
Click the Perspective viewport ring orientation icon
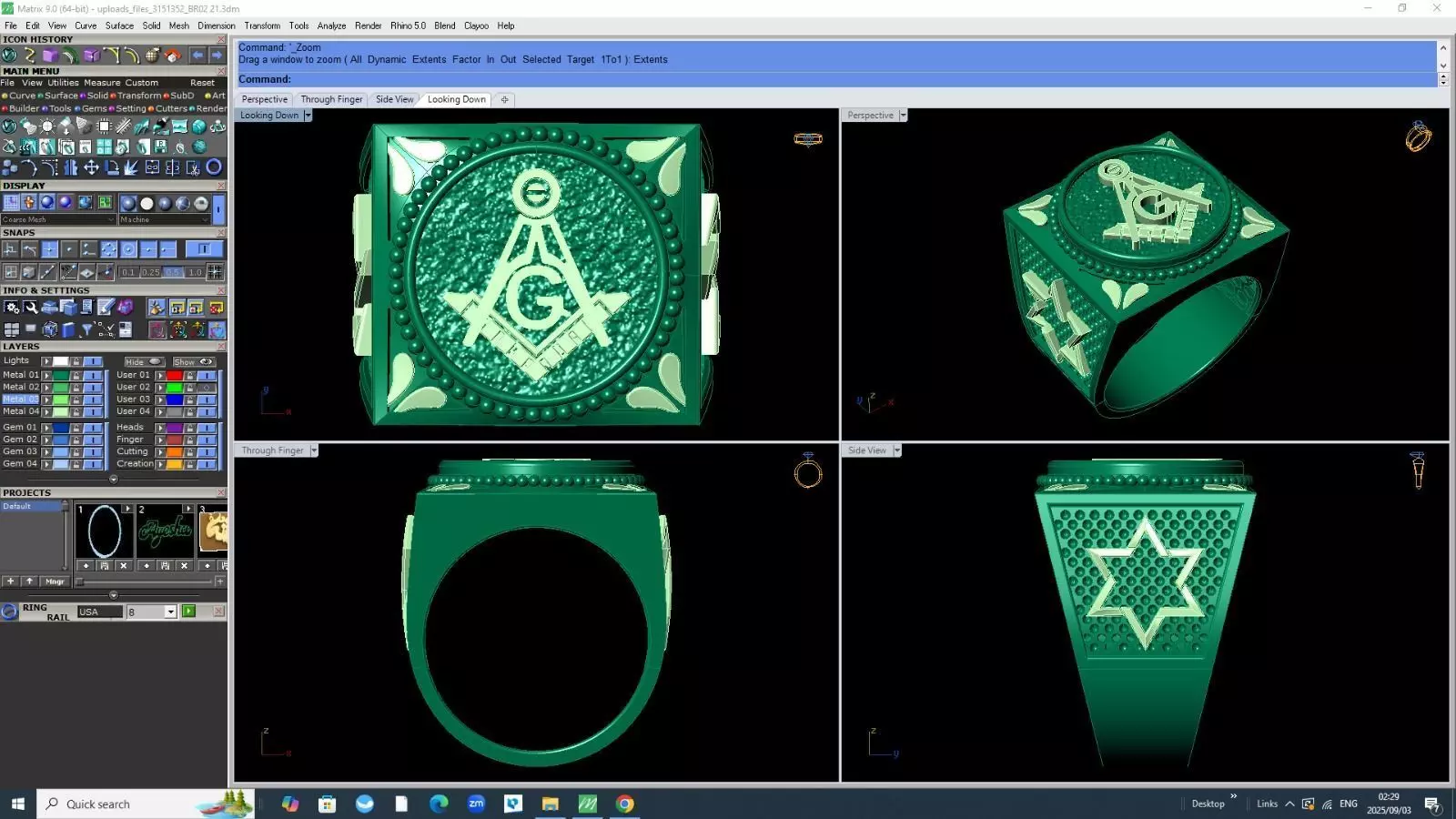point(1418,136)
